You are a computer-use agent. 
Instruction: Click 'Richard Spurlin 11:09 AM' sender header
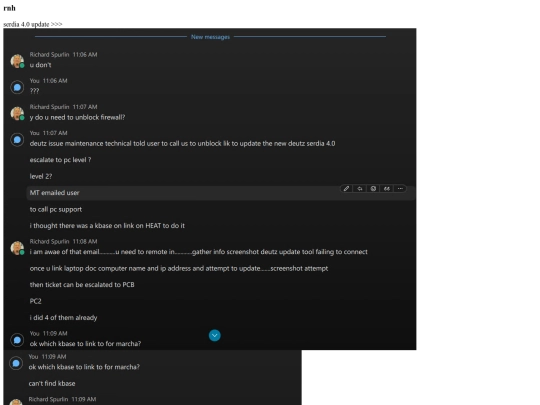(62, 399)
